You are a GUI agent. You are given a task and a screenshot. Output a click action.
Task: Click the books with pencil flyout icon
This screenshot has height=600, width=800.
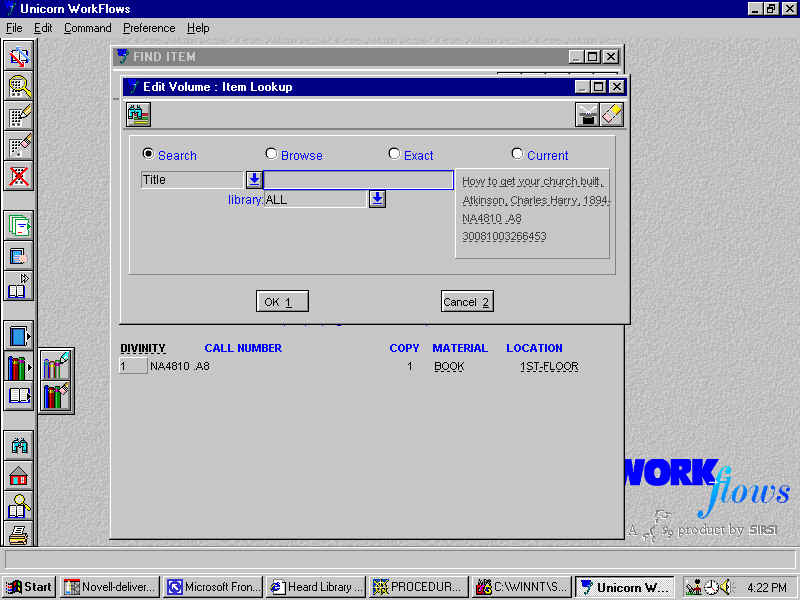click(56, 365)
